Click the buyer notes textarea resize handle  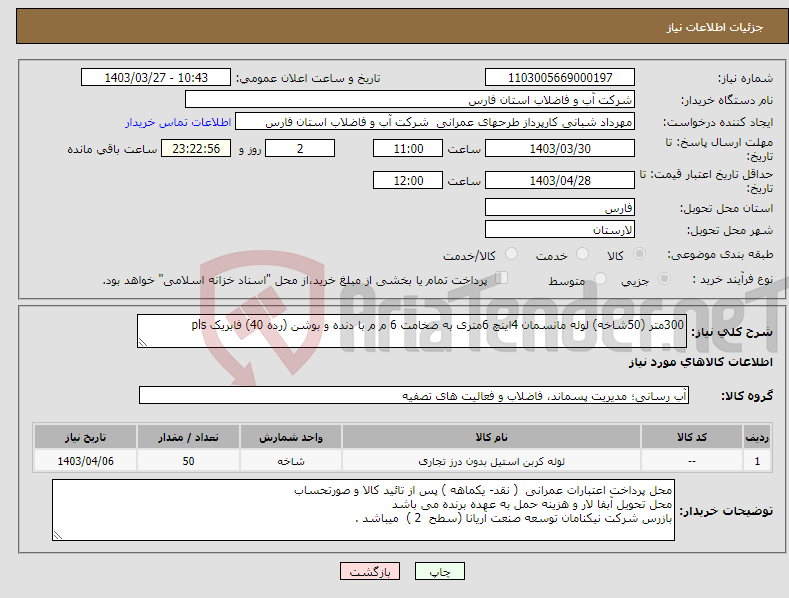coord(58,536)
